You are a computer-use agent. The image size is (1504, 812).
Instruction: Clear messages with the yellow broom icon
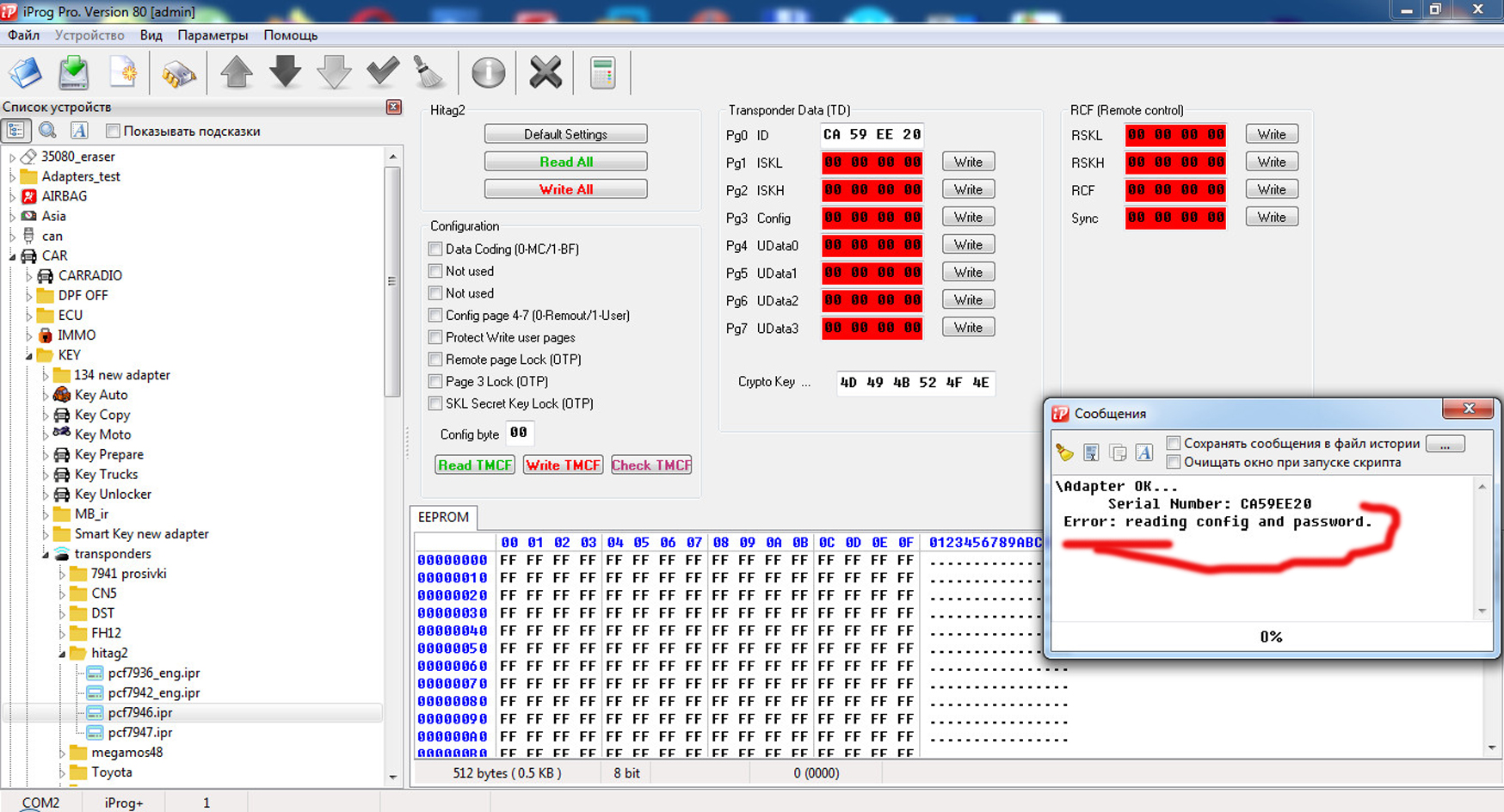click(1065, 452)
